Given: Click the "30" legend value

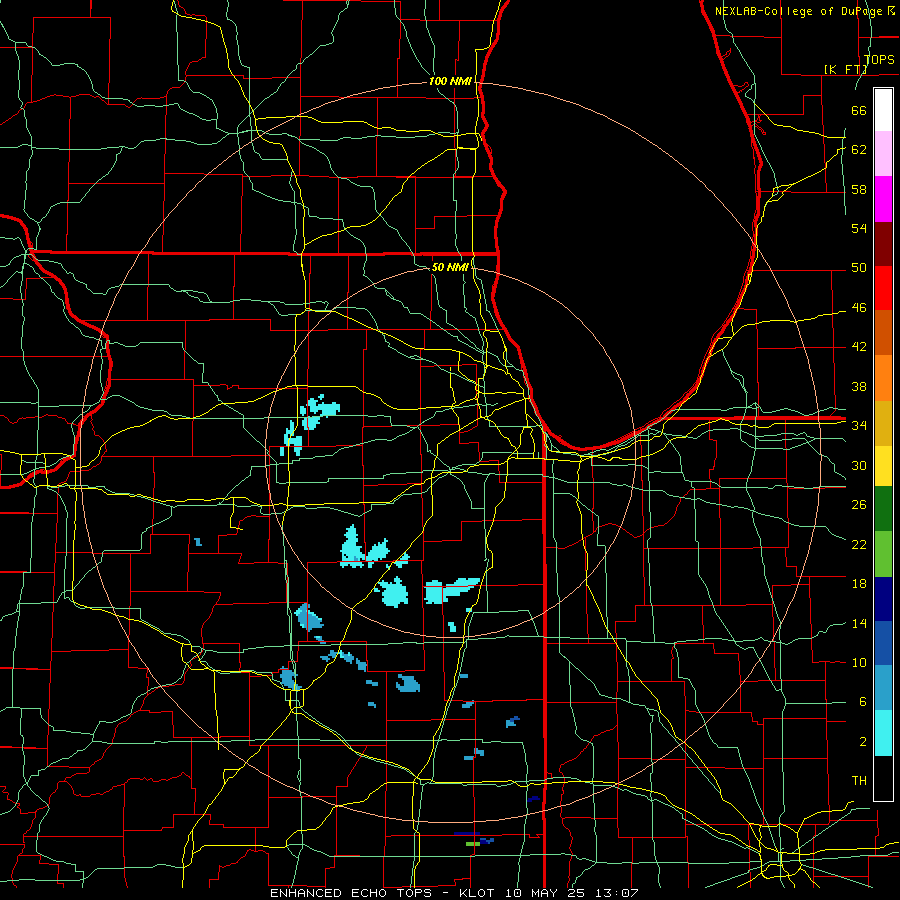Looking at the screenshot, I should tap(859, 465).
